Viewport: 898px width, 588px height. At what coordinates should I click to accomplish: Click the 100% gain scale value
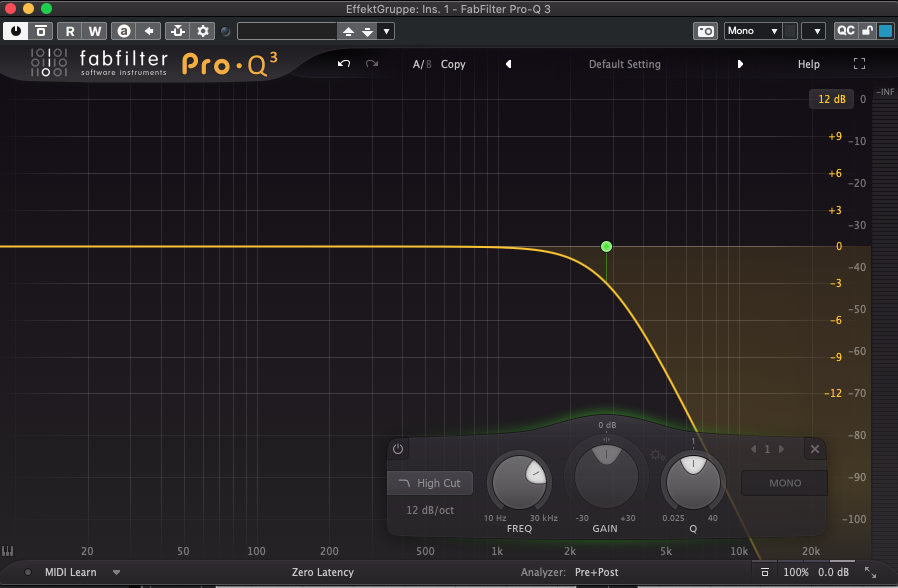(x=795, y=572)
